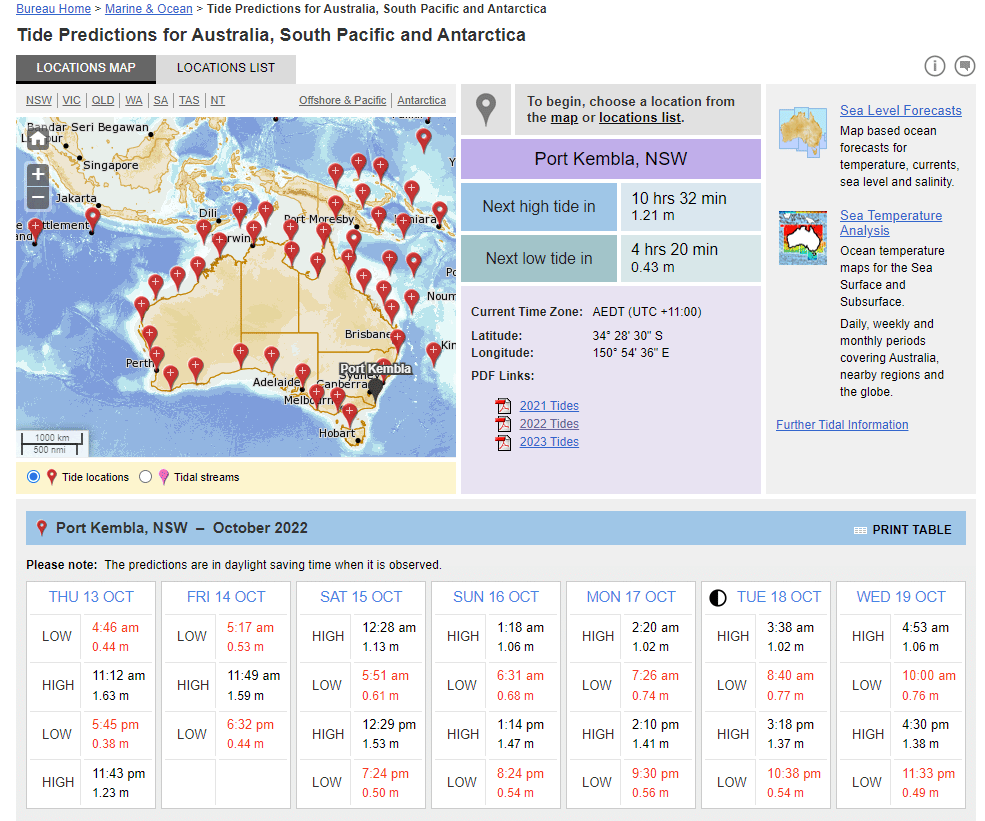Image resolution: width=985 pixels, height=821 pixels.
Task: Select the Tidal streams radio button
Action: tap(145, 477)
